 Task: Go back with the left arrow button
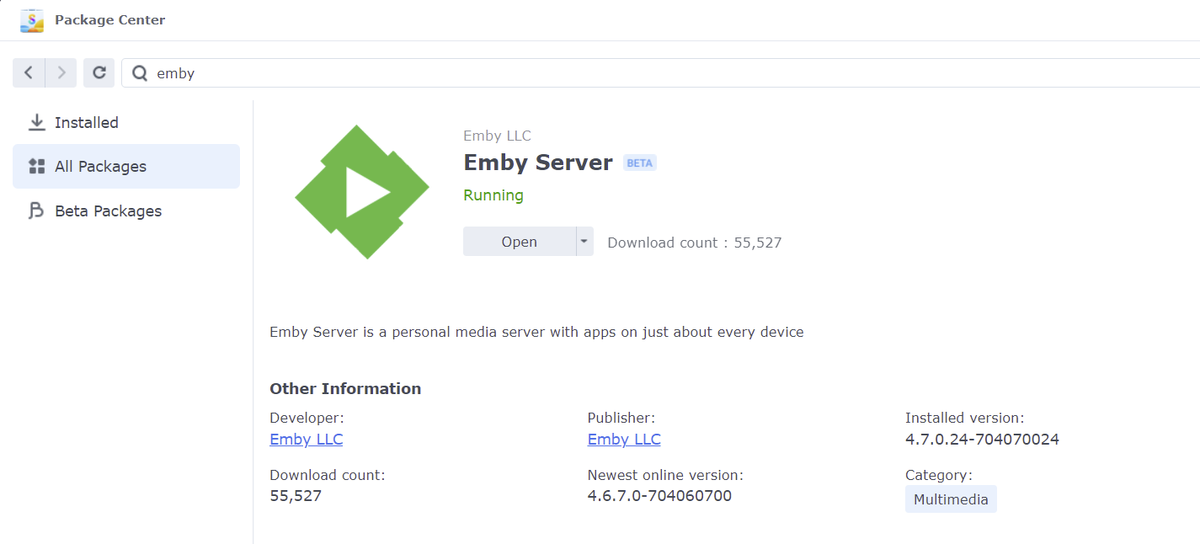click(x=29, y=72)
